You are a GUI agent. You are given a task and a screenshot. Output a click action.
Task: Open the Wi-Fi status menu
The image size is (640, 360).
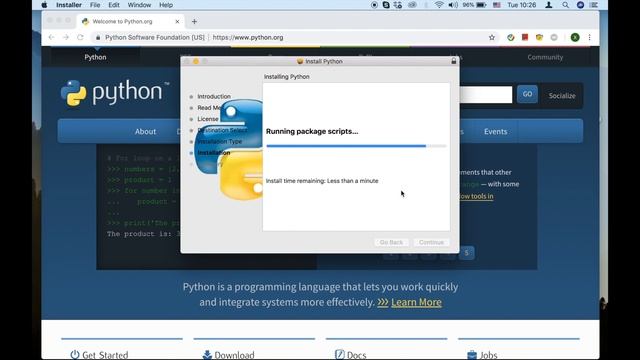439,5
